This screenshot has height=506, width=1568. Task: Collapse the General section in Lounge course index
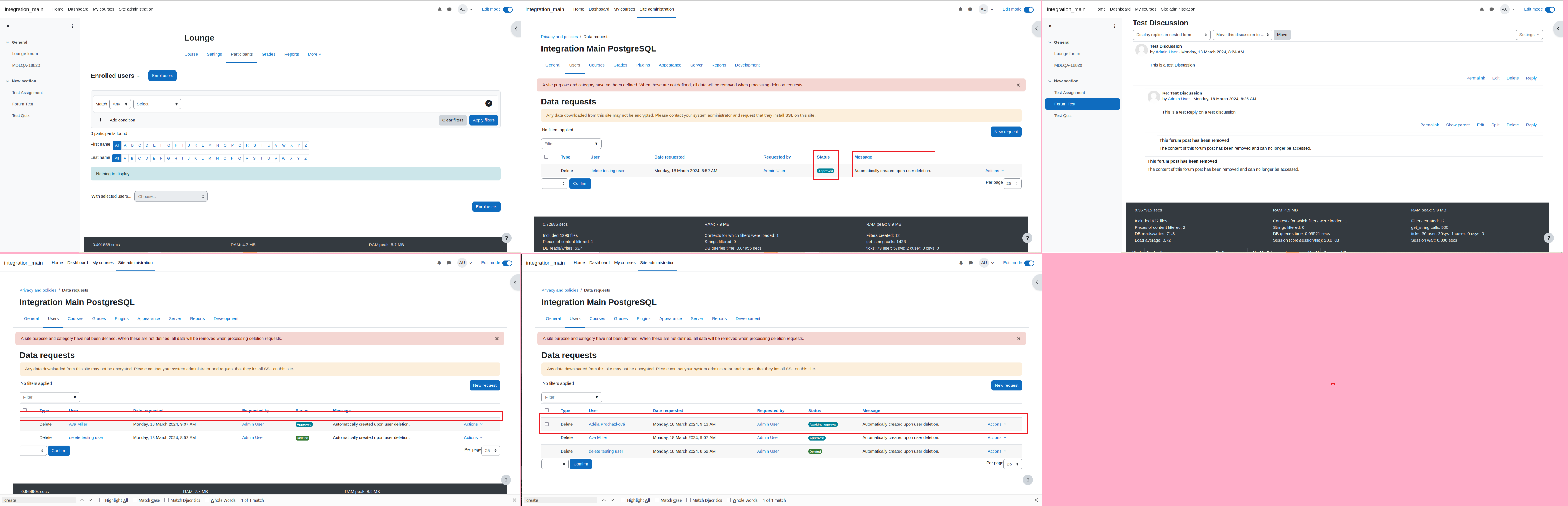pos(8,43)
